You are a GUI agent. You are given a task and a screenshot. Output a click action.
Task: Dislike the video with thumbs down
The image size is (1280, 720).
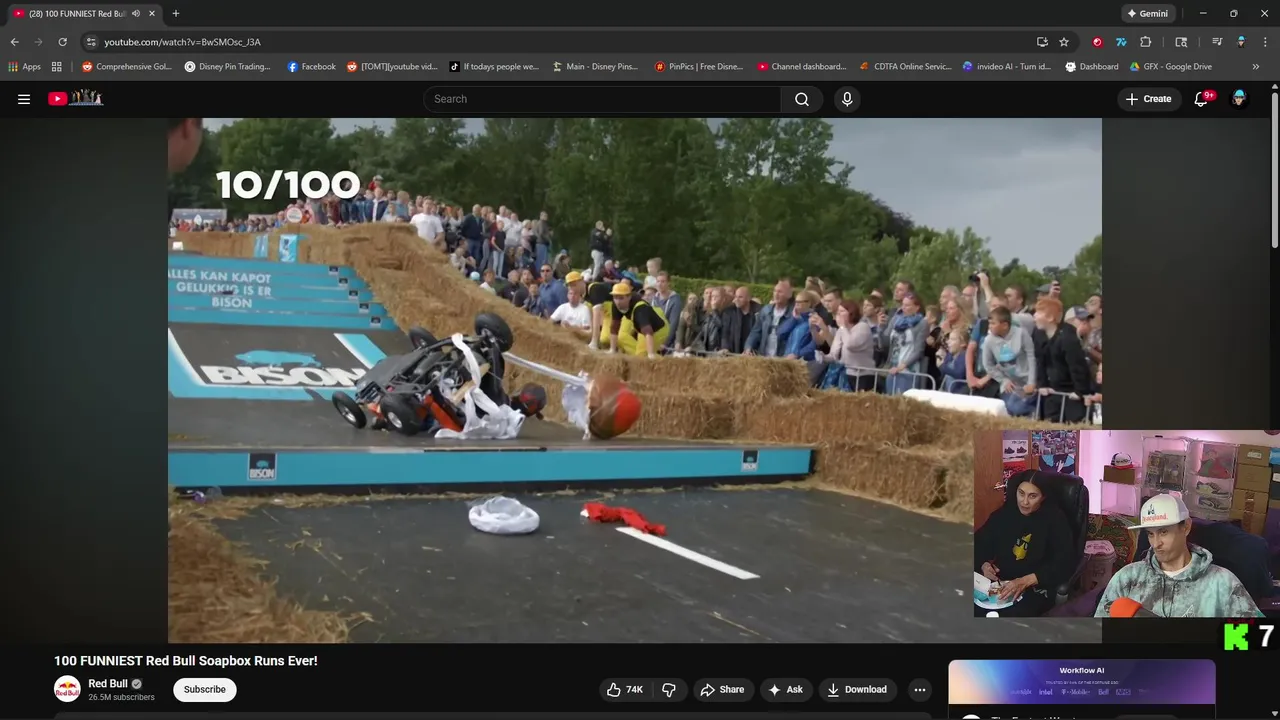click(669, 689)
